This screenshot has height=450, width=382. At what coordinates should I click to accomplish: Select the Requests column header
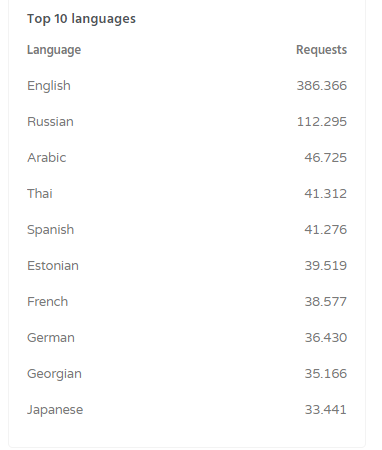(321, 50)
